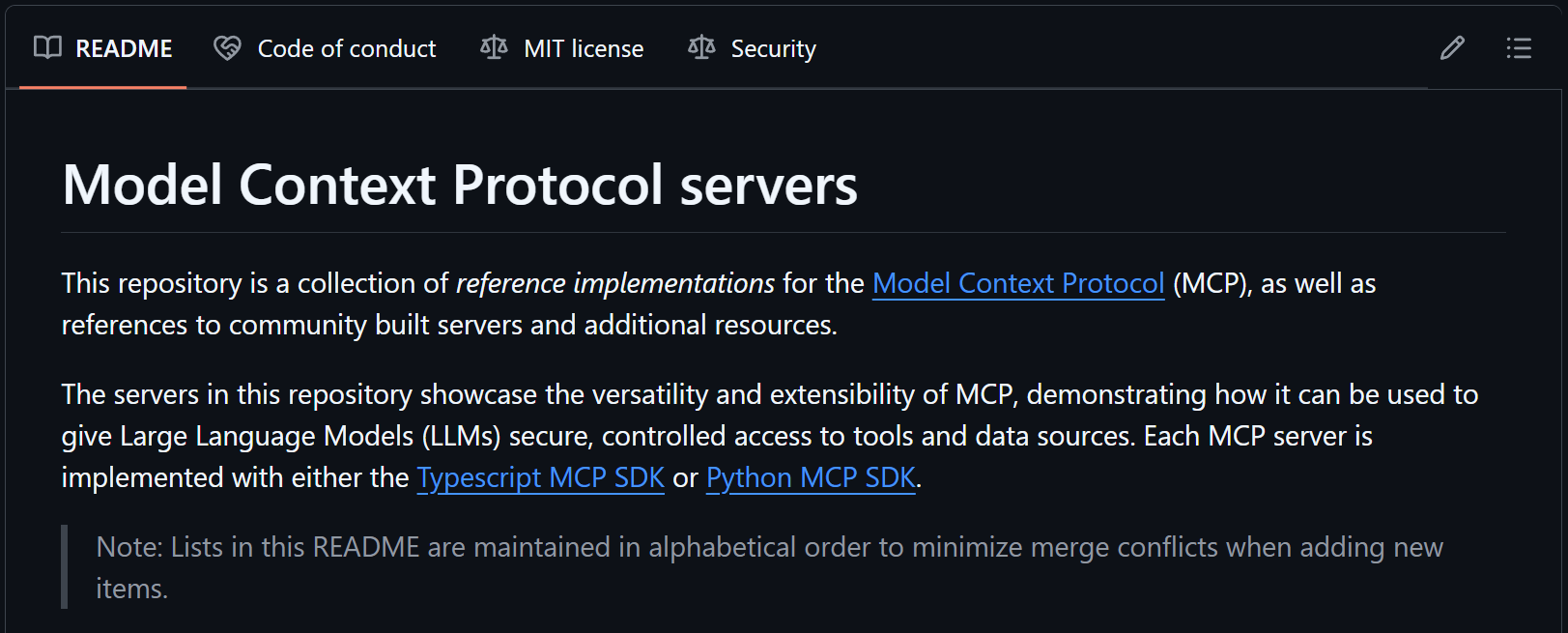Screen dimensions: 1568x633
Task: Click the Model Context Protocol servers heading
Action: coord(460,185)
